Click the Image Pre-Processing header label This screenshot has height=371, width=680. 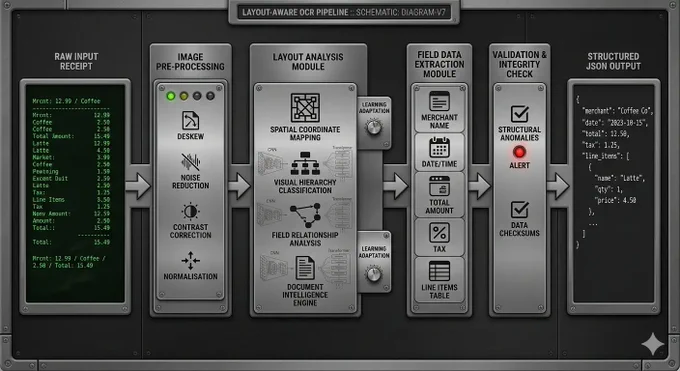[x=190, y=62]
